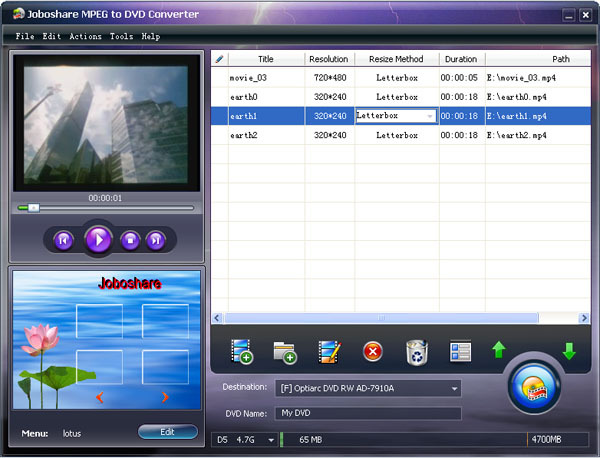Click the recycle bin Clear all icon
This screenshot has height=458, width=600.
pyautogui.click(x=417, y=352)
